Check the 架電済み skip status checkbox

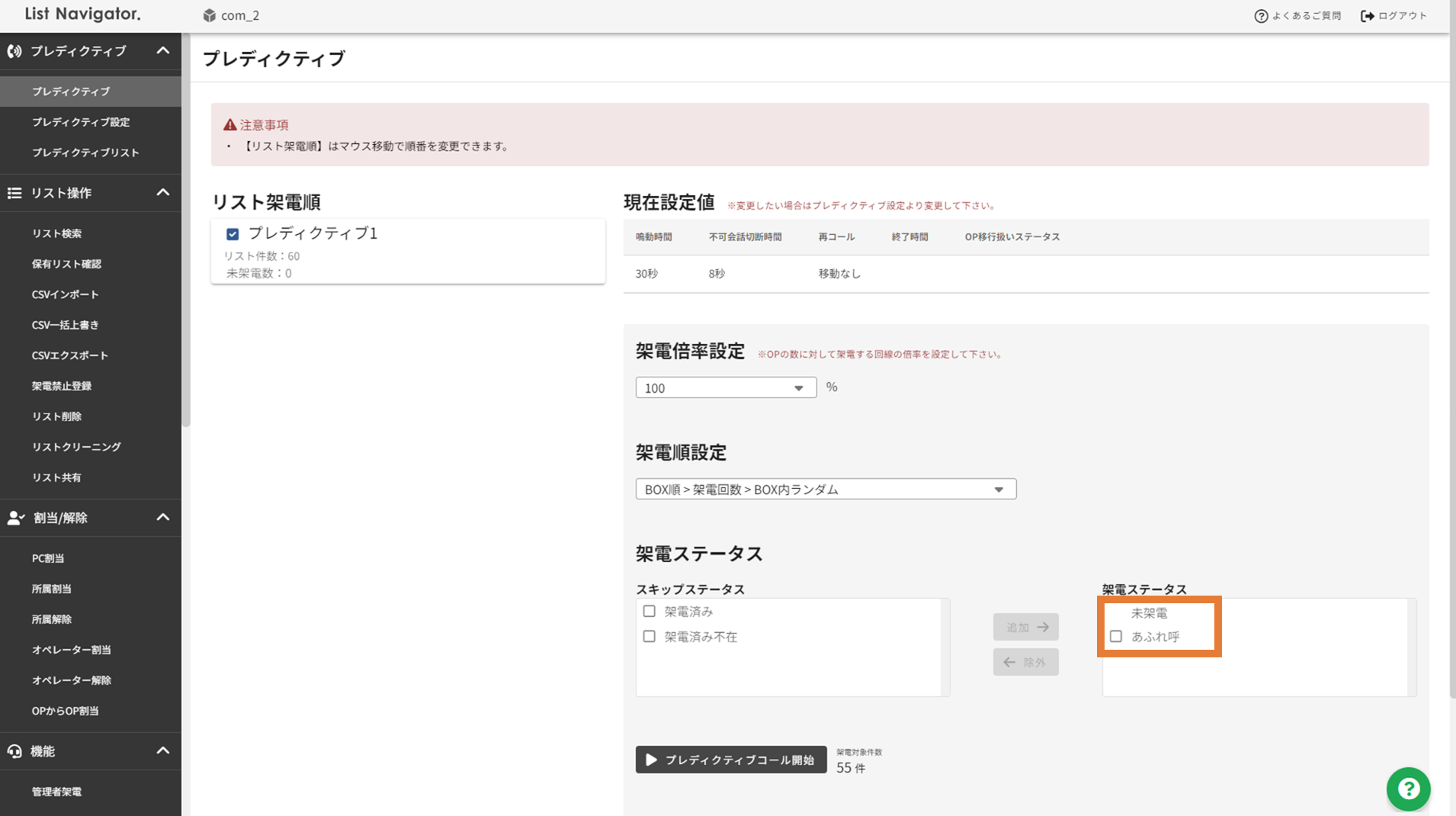(649, 611)
